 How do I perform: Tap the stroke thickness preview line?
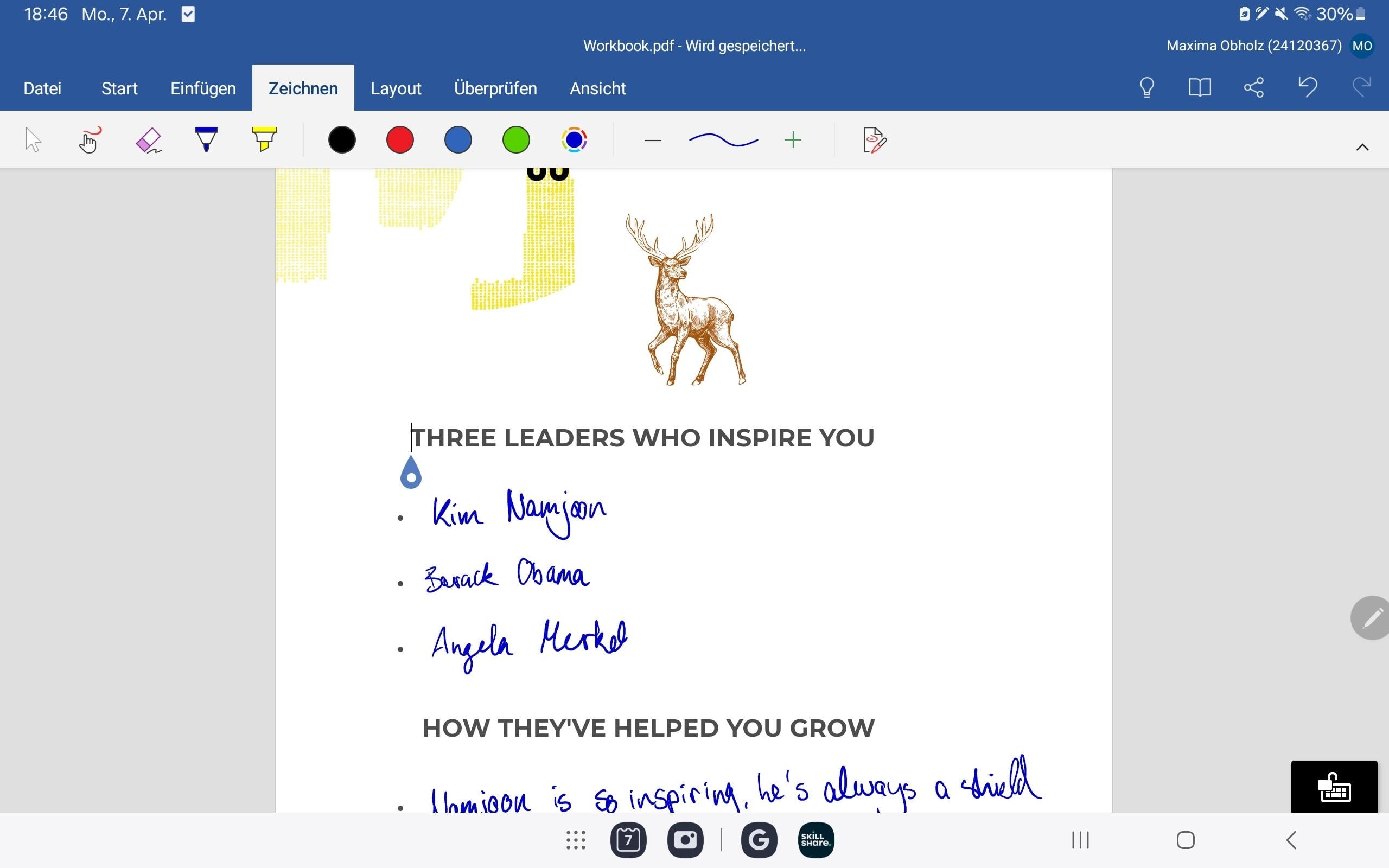[723, 140]
